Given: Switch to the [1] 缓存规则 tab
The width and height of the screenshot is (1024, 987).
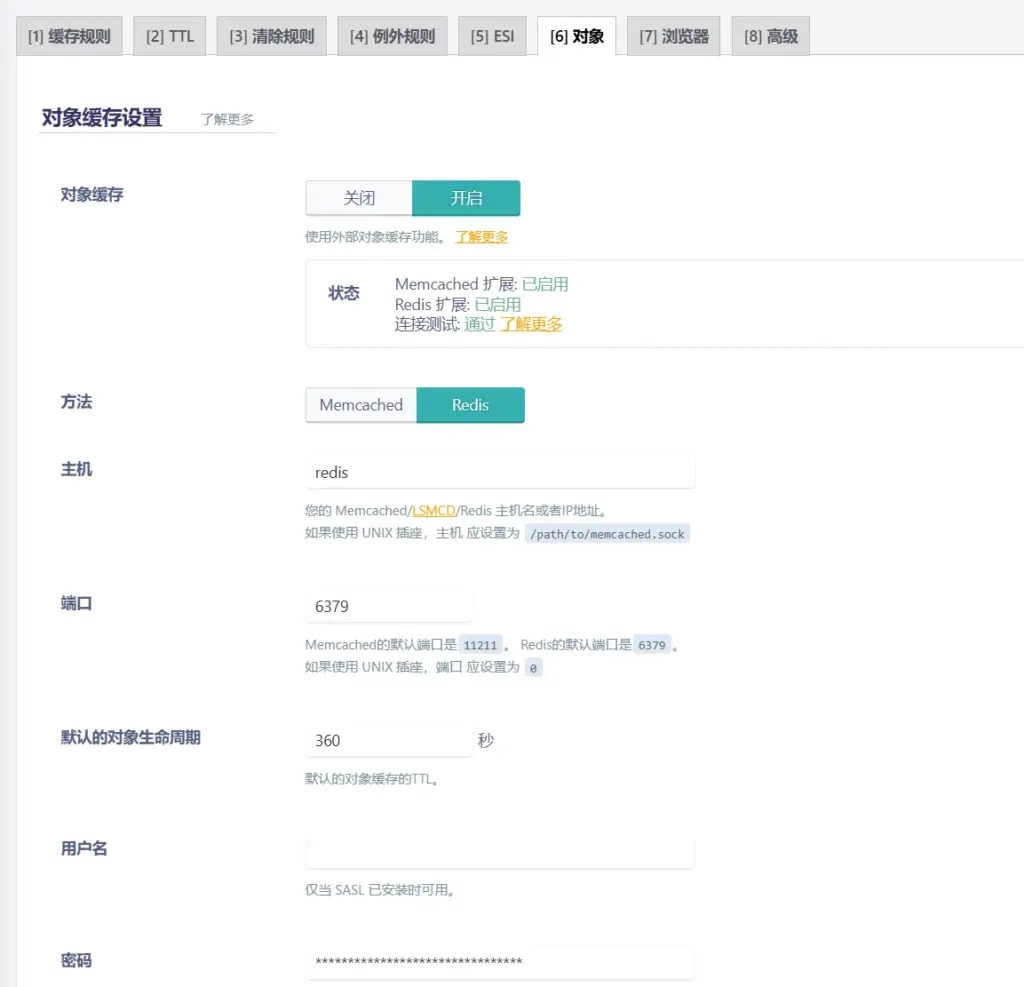Looking at the screenshot, I should (69, 36).
